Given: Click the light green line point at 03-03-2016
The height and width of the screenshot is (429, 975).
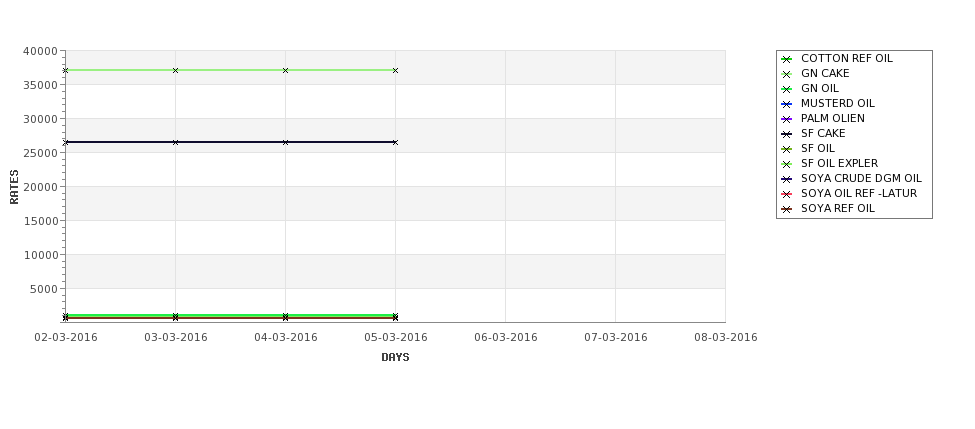Looking at the screenshot, I should 175,70.
